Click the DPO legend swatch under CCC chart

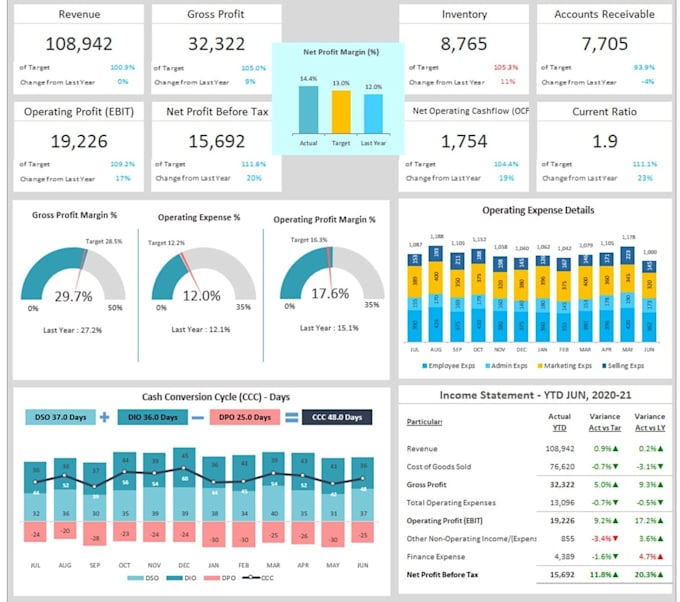[212, 578]
